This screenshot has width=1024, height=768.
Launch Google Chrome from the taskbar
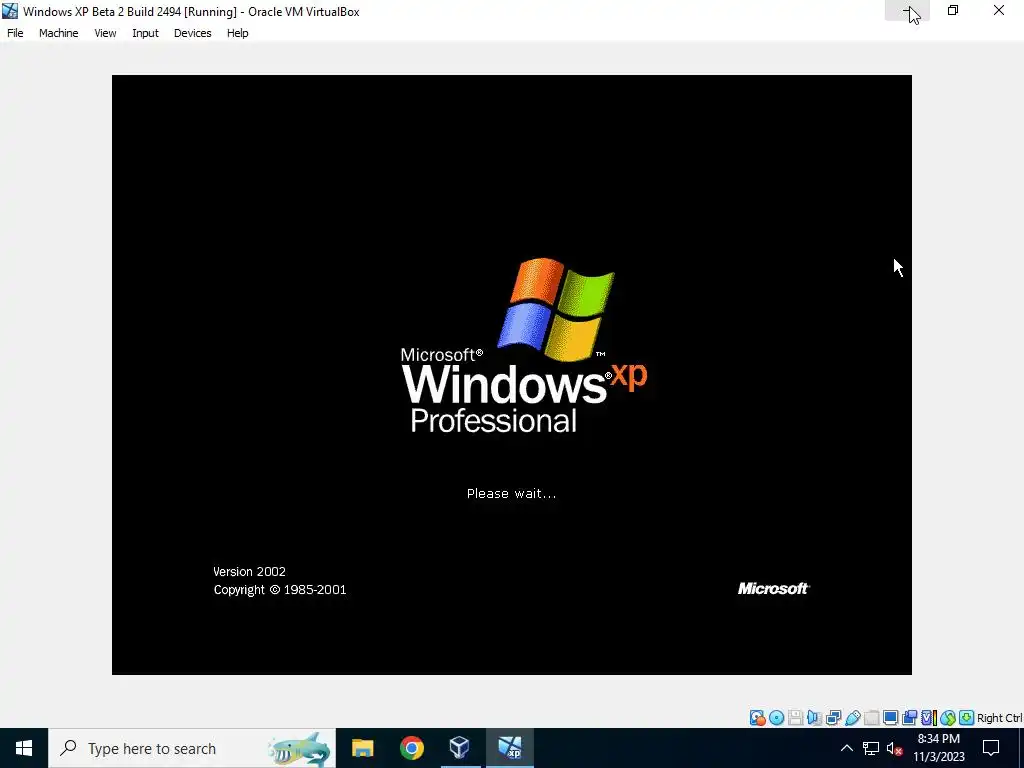[411, 748]
